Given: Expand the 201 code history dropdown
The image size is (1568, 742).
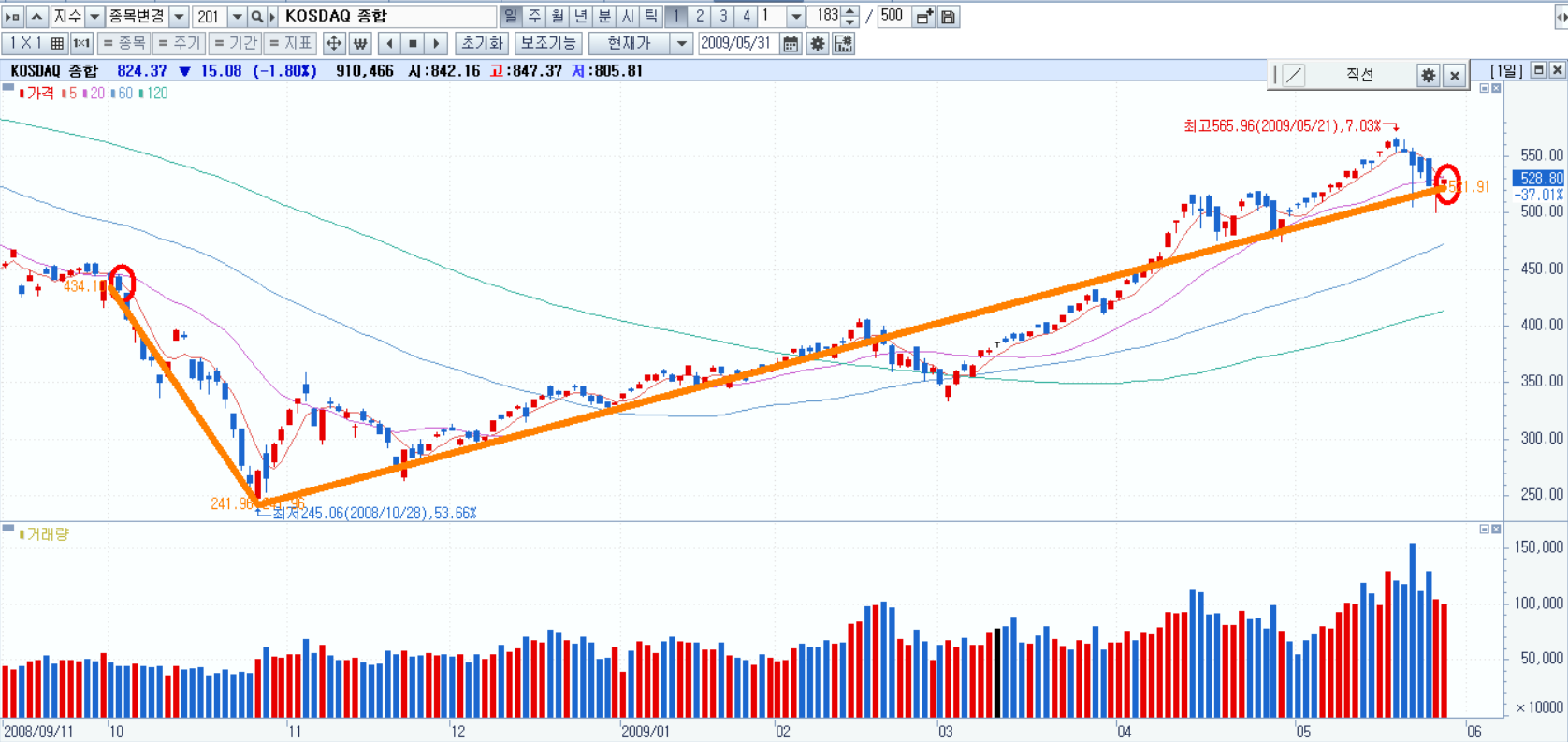Looking at the screenshot, I should pyautogui.click(x=237, y=17).
